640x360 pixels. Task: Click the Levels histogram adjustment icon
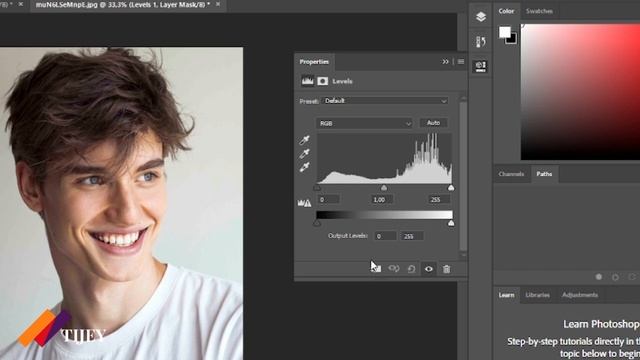click(307, 81)
